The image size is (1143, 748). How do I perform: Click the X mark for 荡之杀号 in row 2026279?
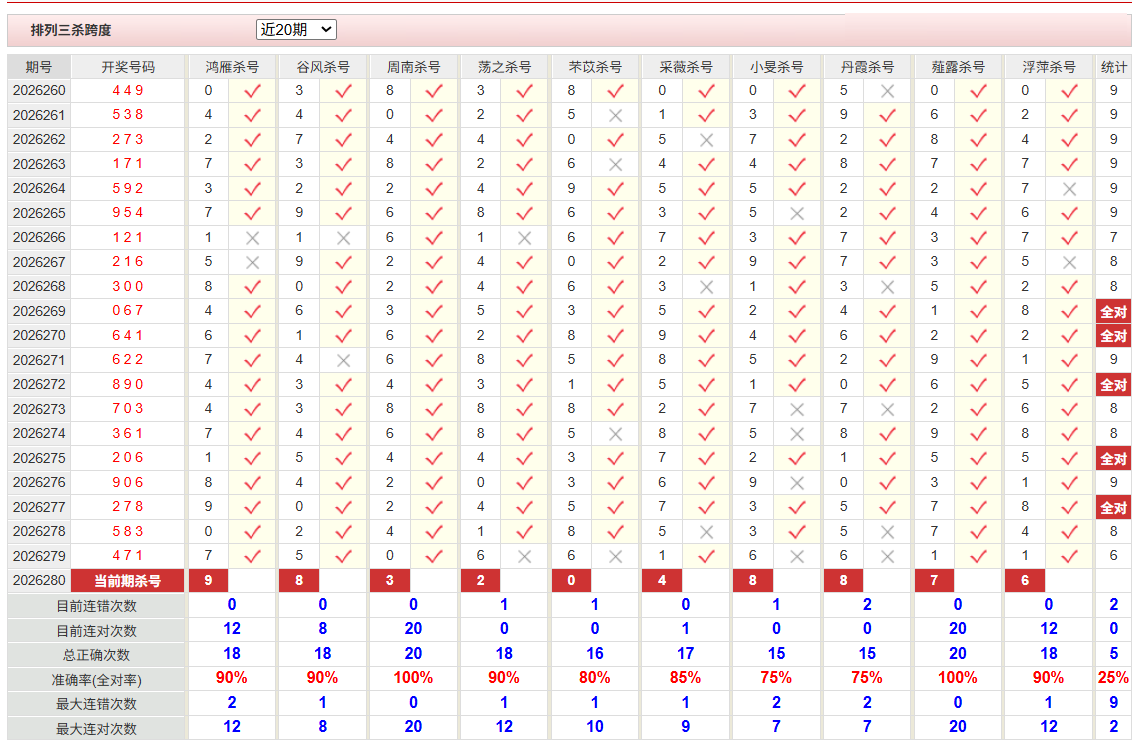tap(524, 556)
